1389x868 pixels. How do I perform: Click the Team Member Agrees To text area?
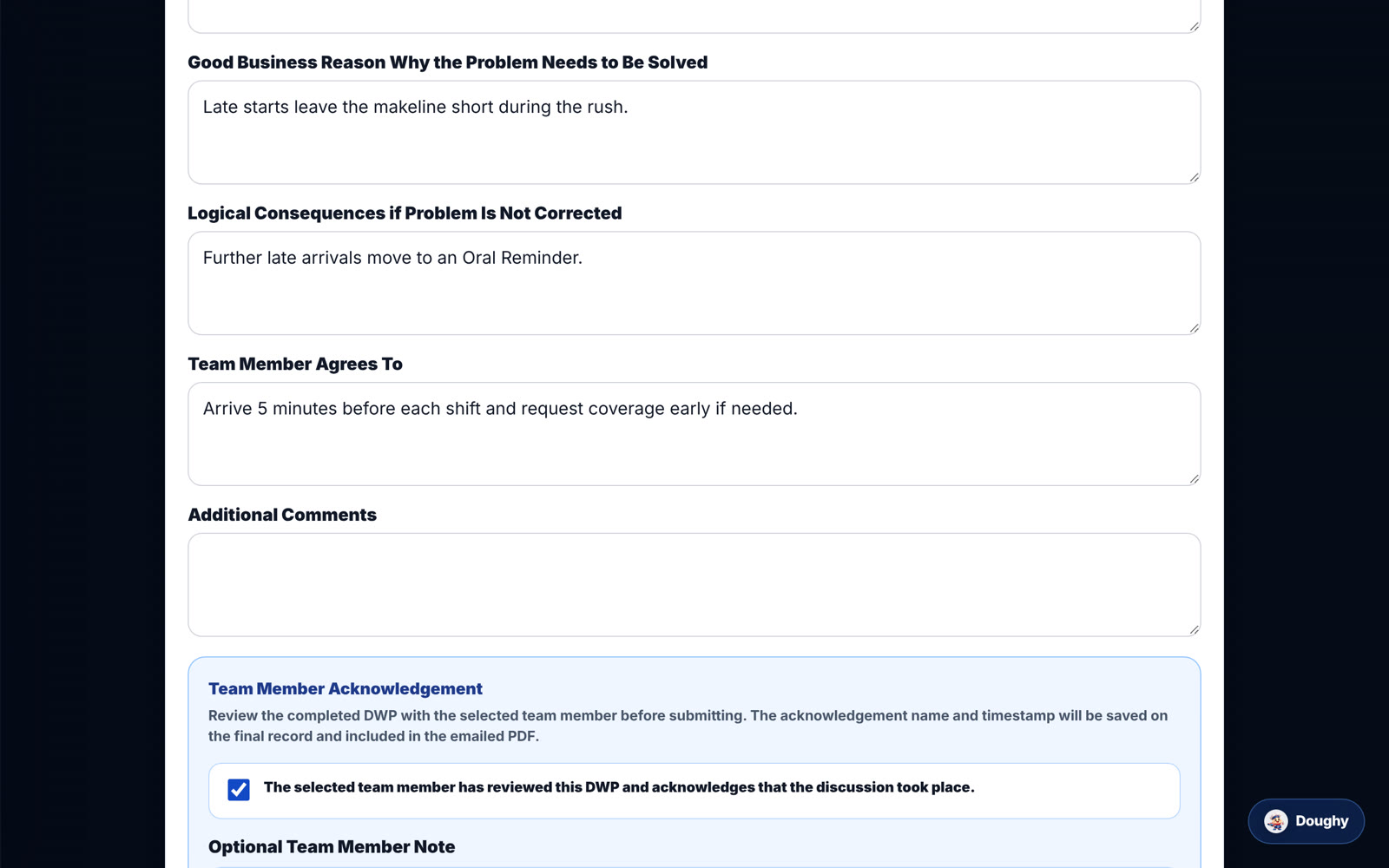694,434
